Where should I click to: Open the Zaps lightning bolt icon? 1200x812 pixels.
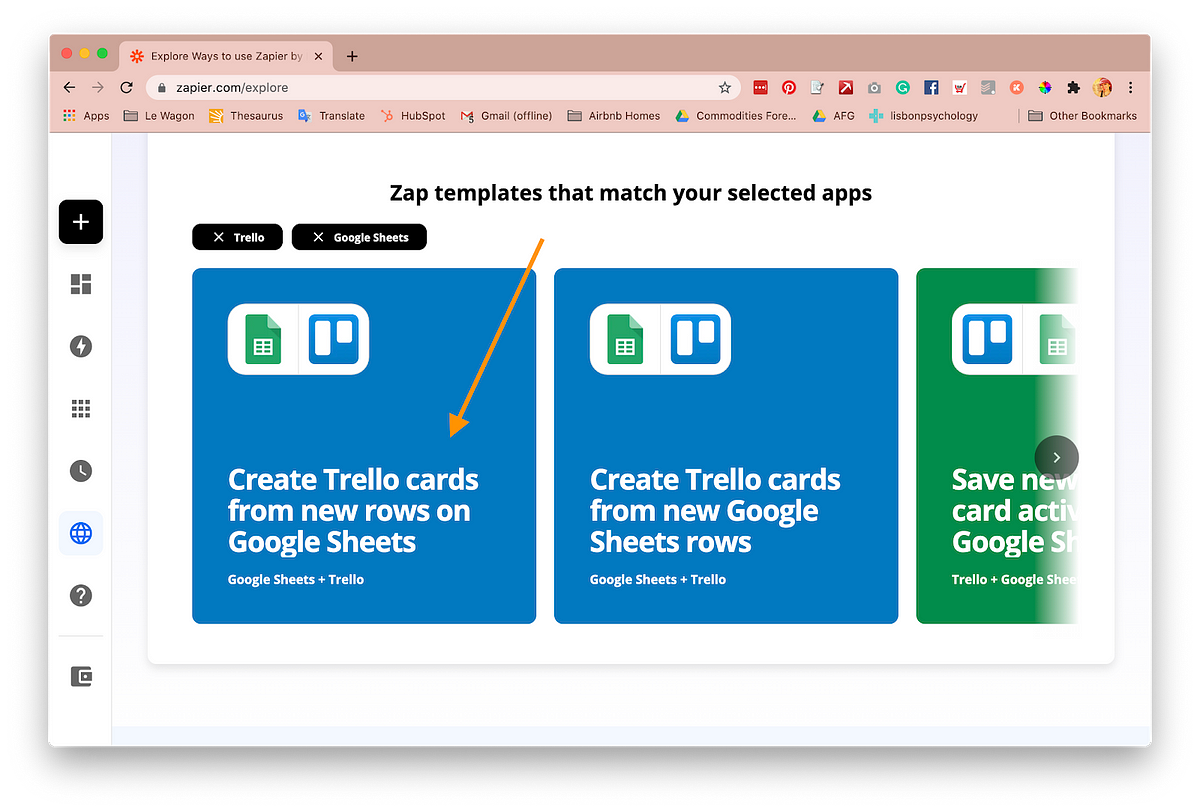click(81, 347)
